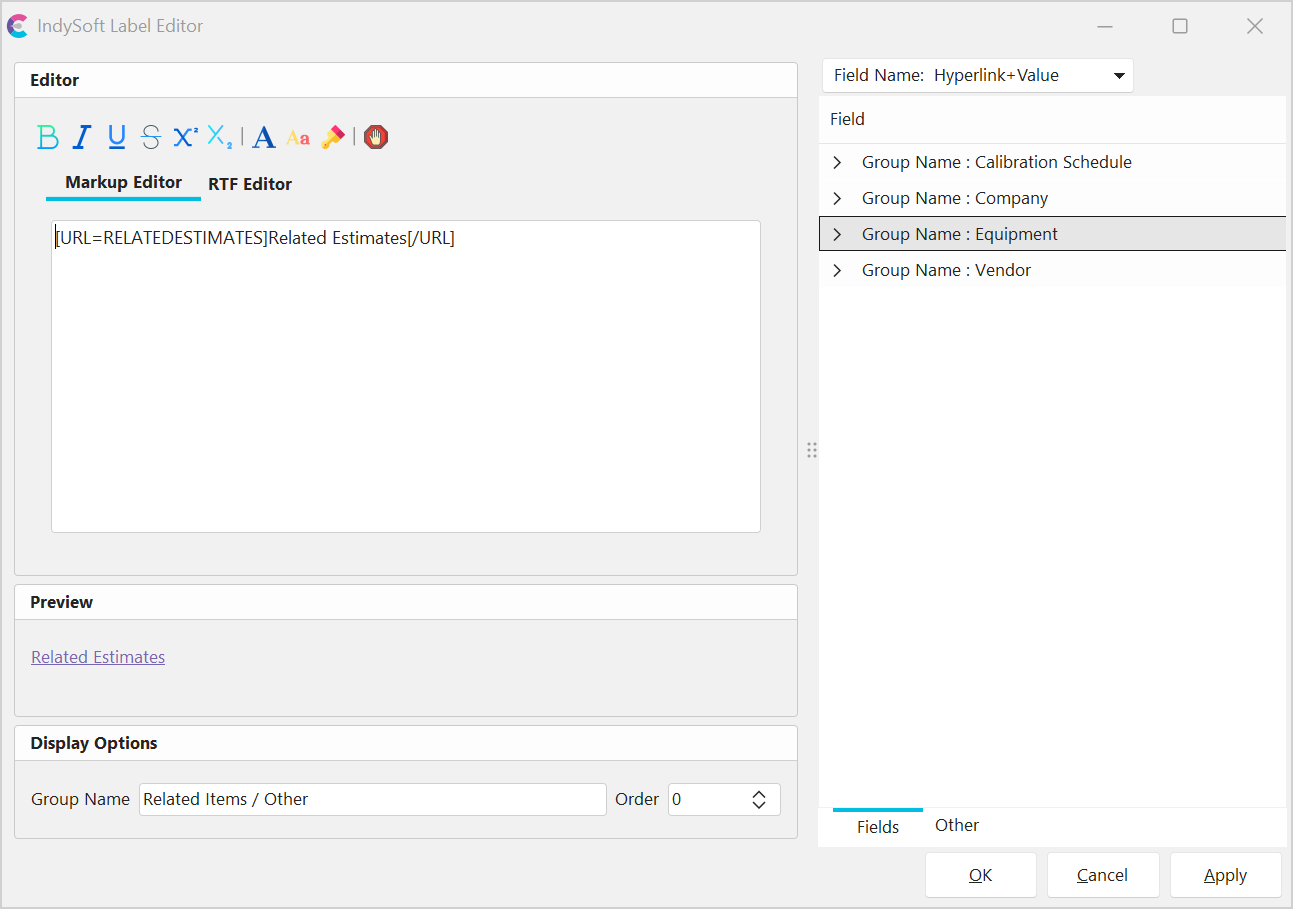Apply superscript formatting
This screenshot has height=909, width=1293.
185,137
